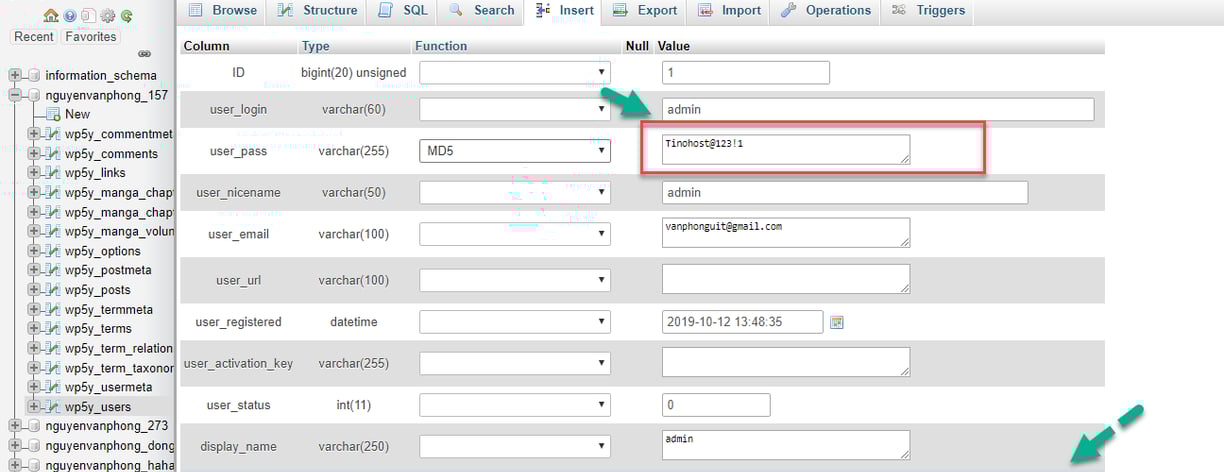Screen dimensions: 1224x472
Task: Open the MD5 function dropdown for user_pass
Action: [514, 150]
